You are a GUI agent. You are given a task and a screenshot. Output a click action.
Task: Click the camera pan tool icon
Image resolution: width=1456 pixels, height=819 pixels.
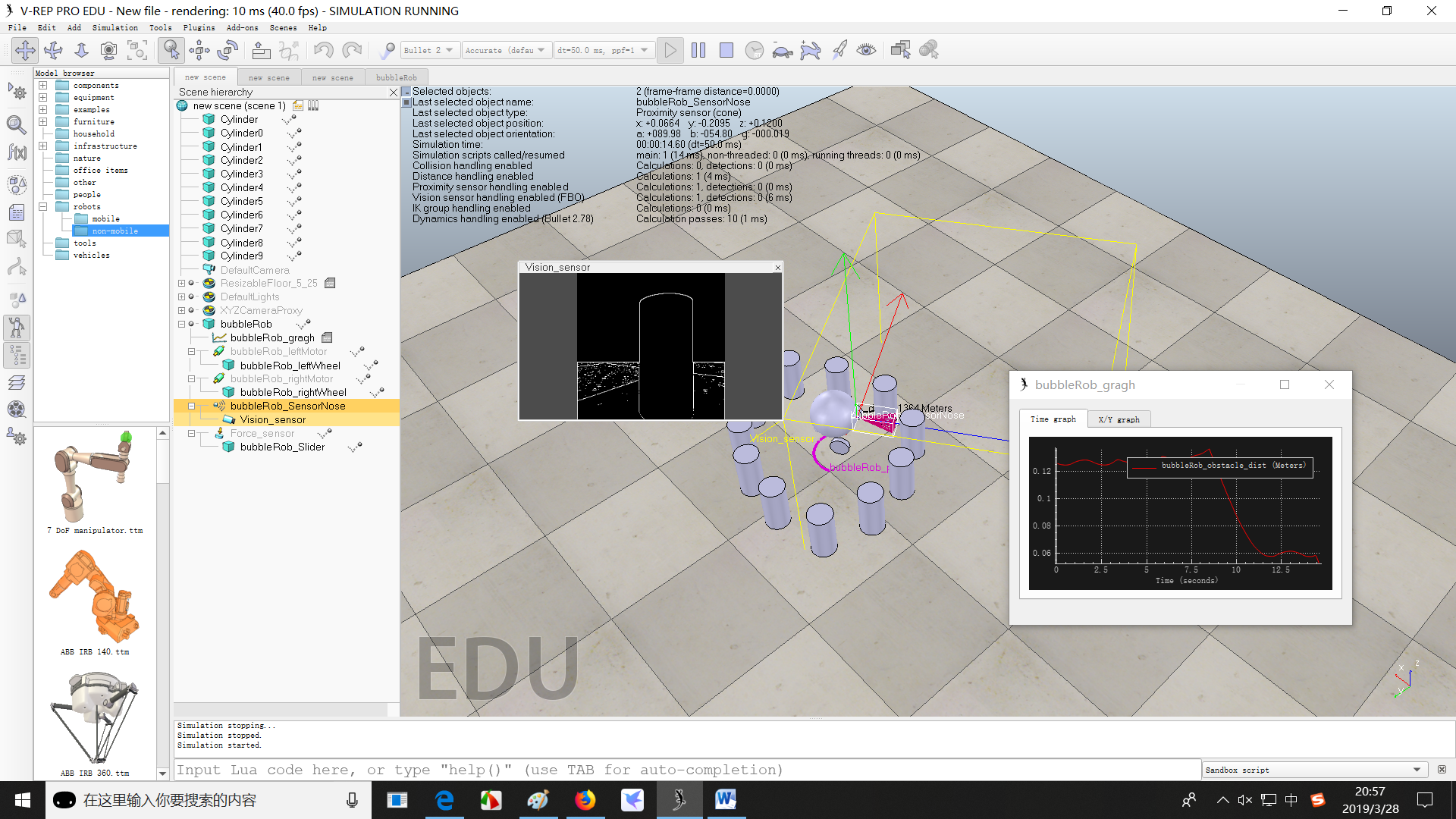coord(25,50)
